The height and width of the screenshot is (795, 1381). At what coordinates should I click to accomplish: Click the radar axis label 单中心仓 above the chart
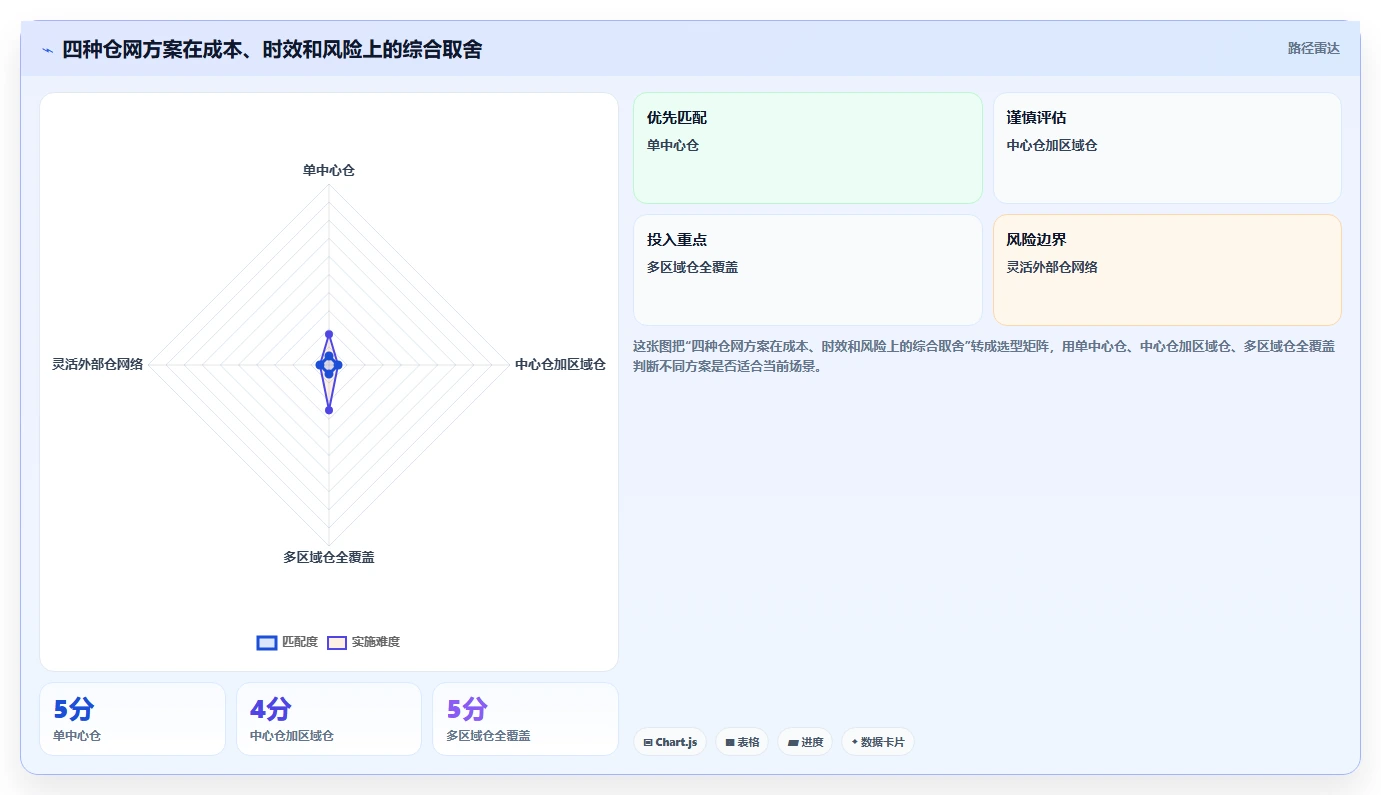[x=329, y=170]
